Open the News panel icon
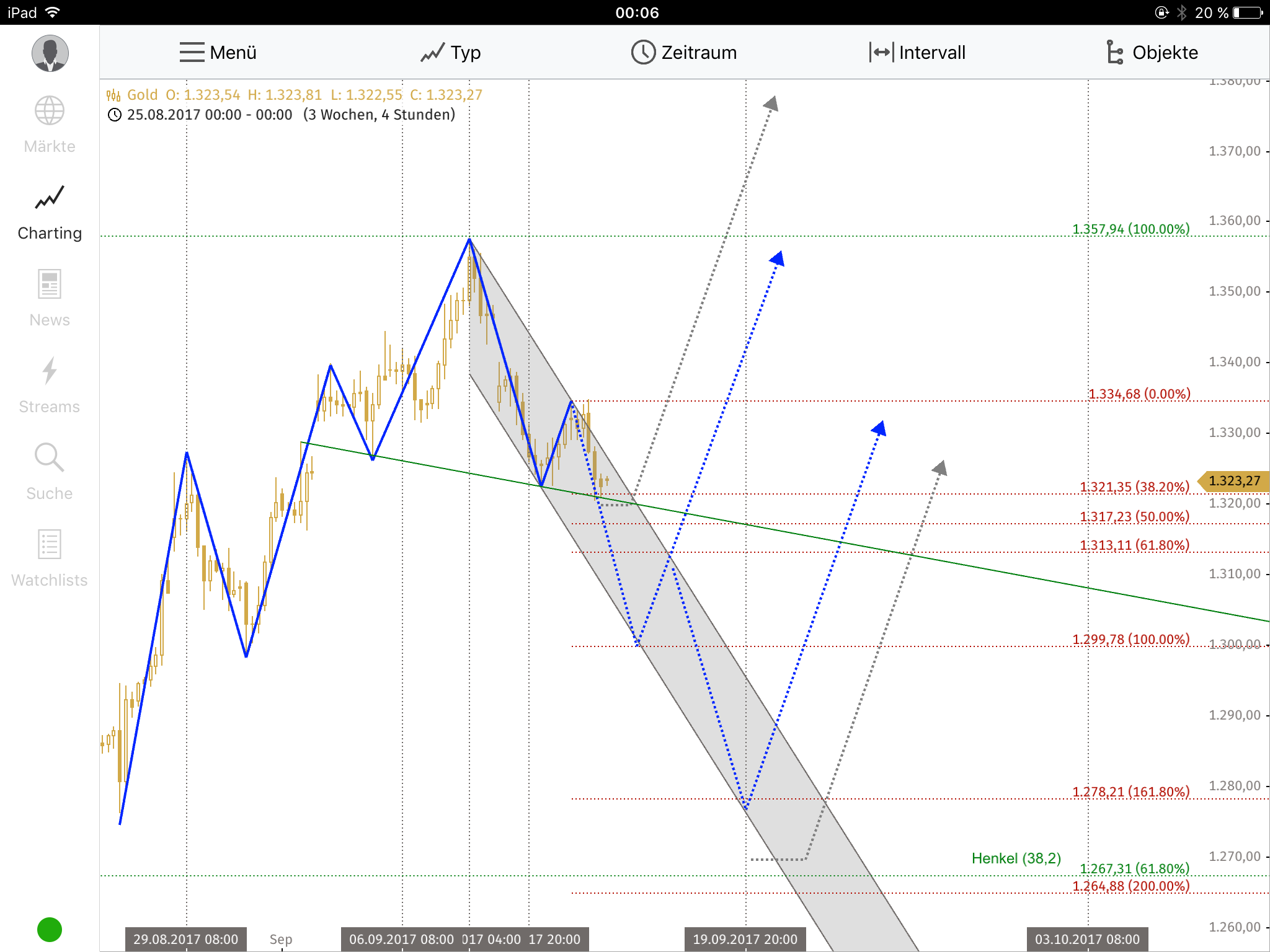This screenshot has width=1270, height=952. tap(49, 285)
